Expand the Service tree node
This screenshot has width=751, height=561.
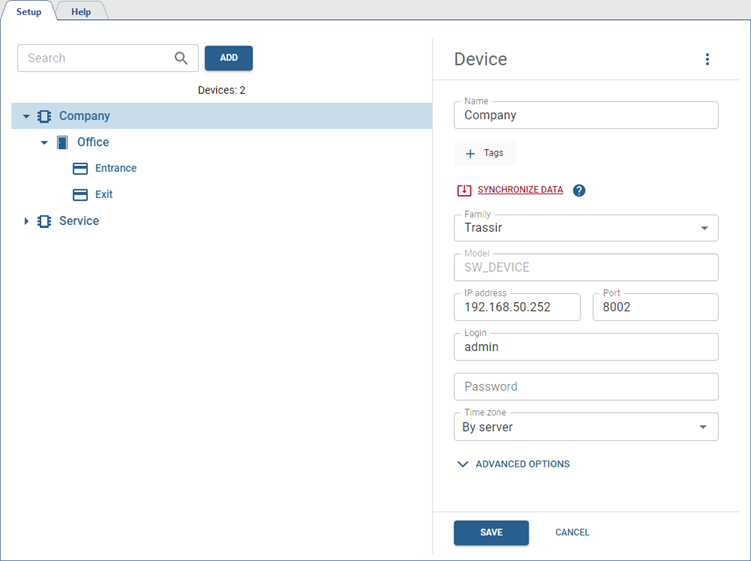[26, 221]
